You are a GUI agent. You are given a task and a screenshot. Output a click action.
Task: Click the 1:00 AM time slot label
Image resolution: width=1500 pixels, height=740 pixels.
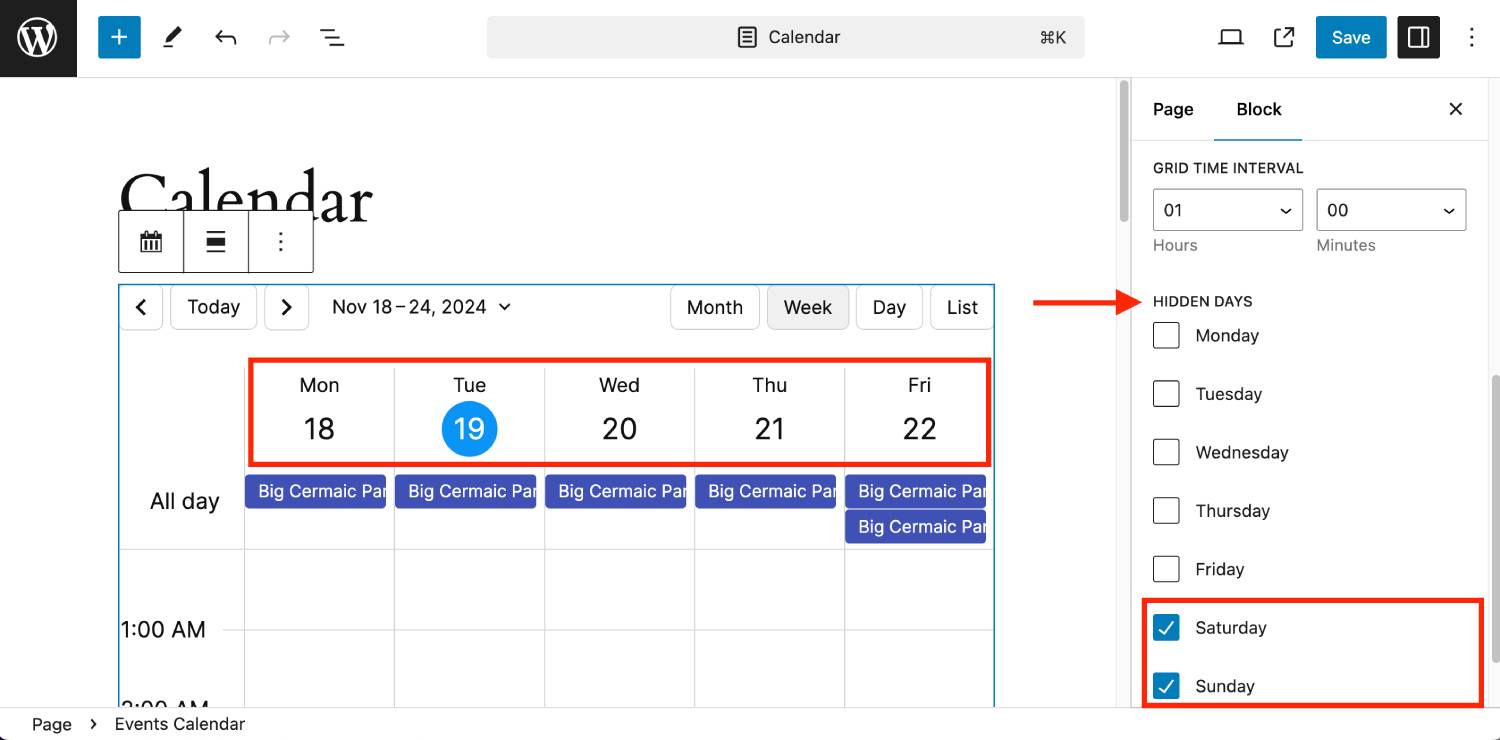pos(163,629)
